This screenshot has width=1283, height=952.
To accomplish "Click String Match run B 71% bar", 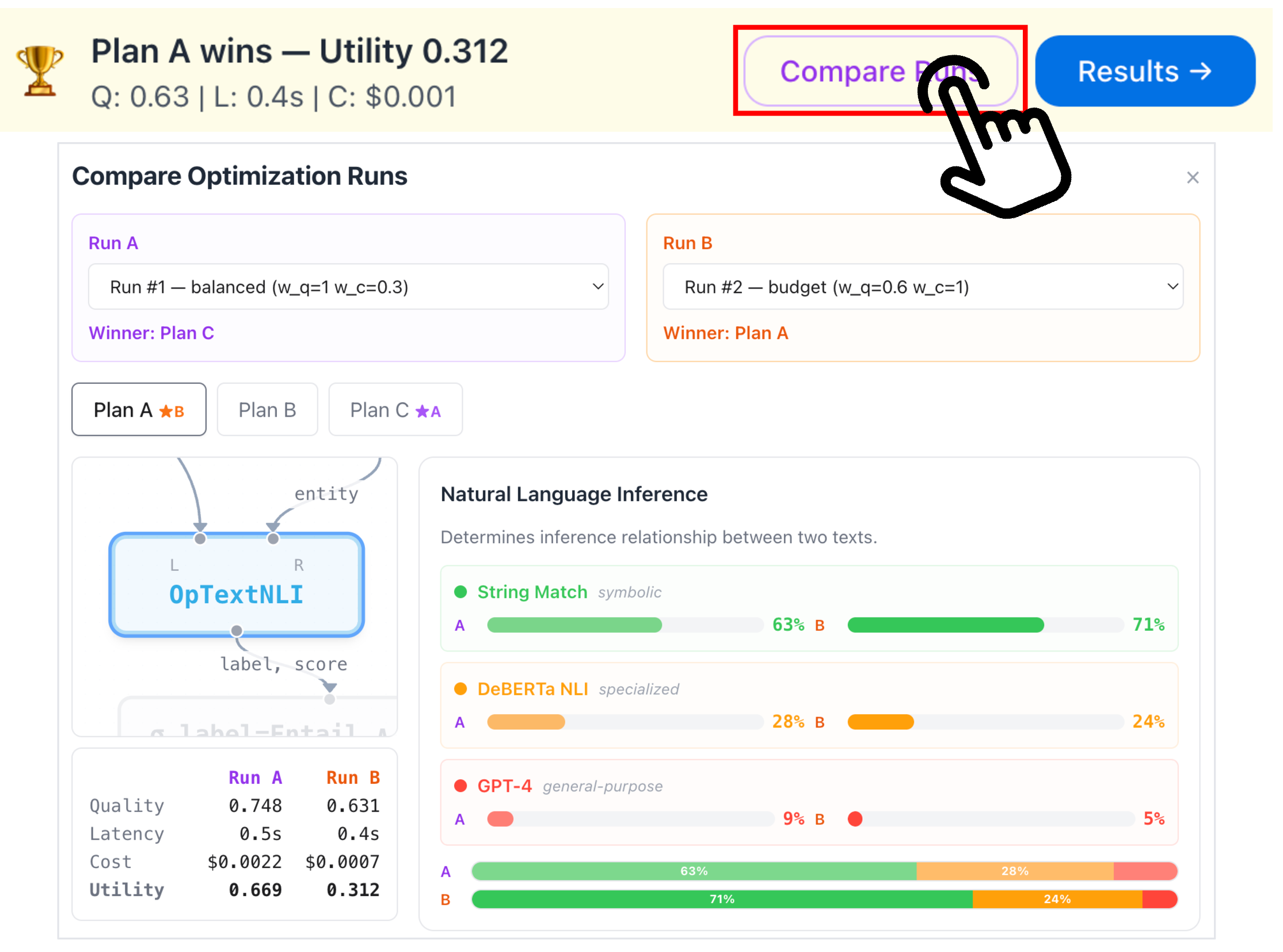I will click(x=945, y=624).
